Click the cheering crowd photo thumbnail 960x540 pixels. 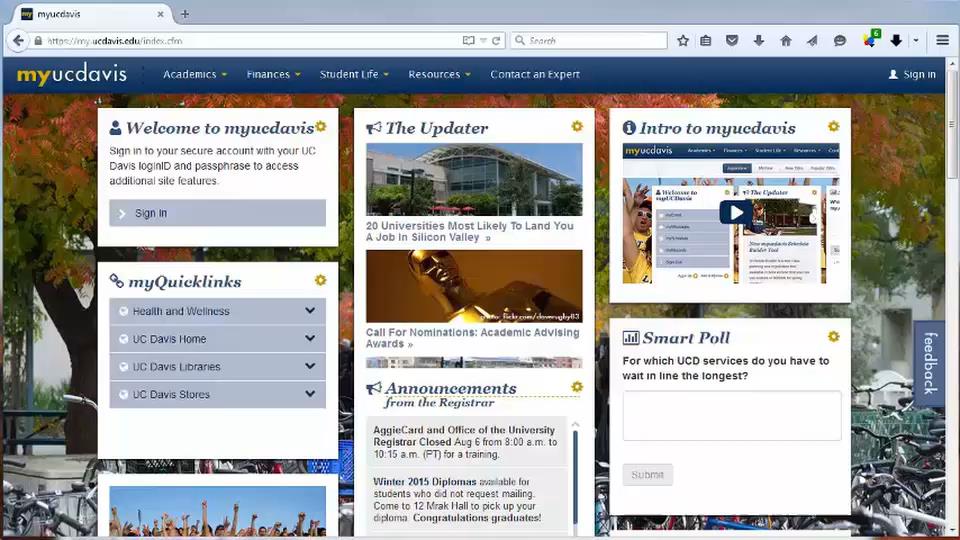tap(217, 512)
